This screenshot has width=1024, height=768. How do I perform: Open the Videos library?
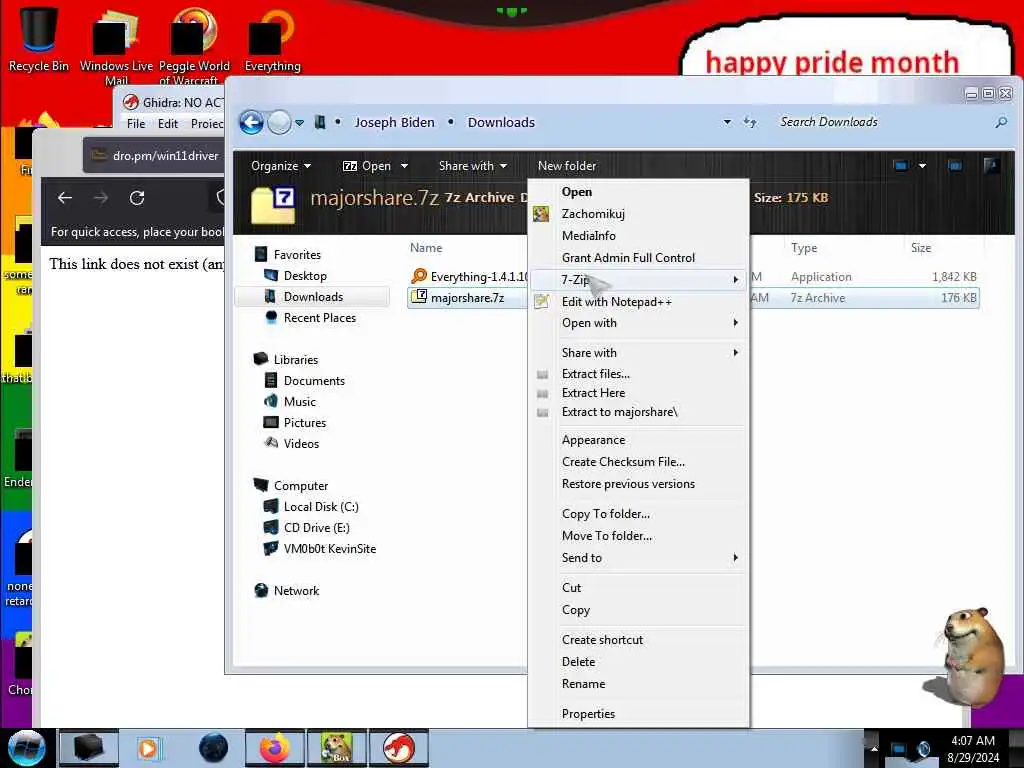(x=292, y=443)
